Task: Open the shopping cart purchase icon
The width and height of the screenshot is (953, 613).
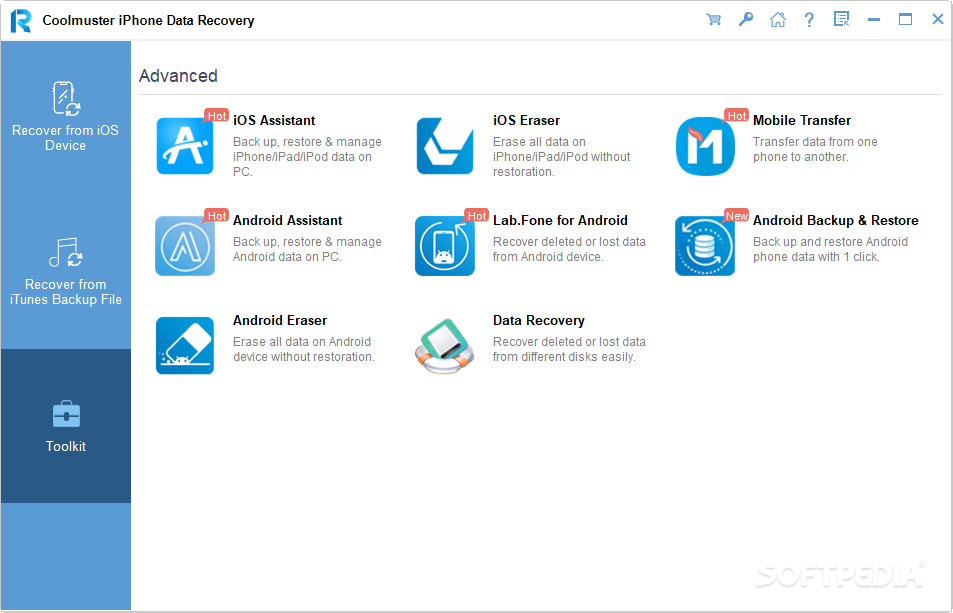Action: (714, 19)
